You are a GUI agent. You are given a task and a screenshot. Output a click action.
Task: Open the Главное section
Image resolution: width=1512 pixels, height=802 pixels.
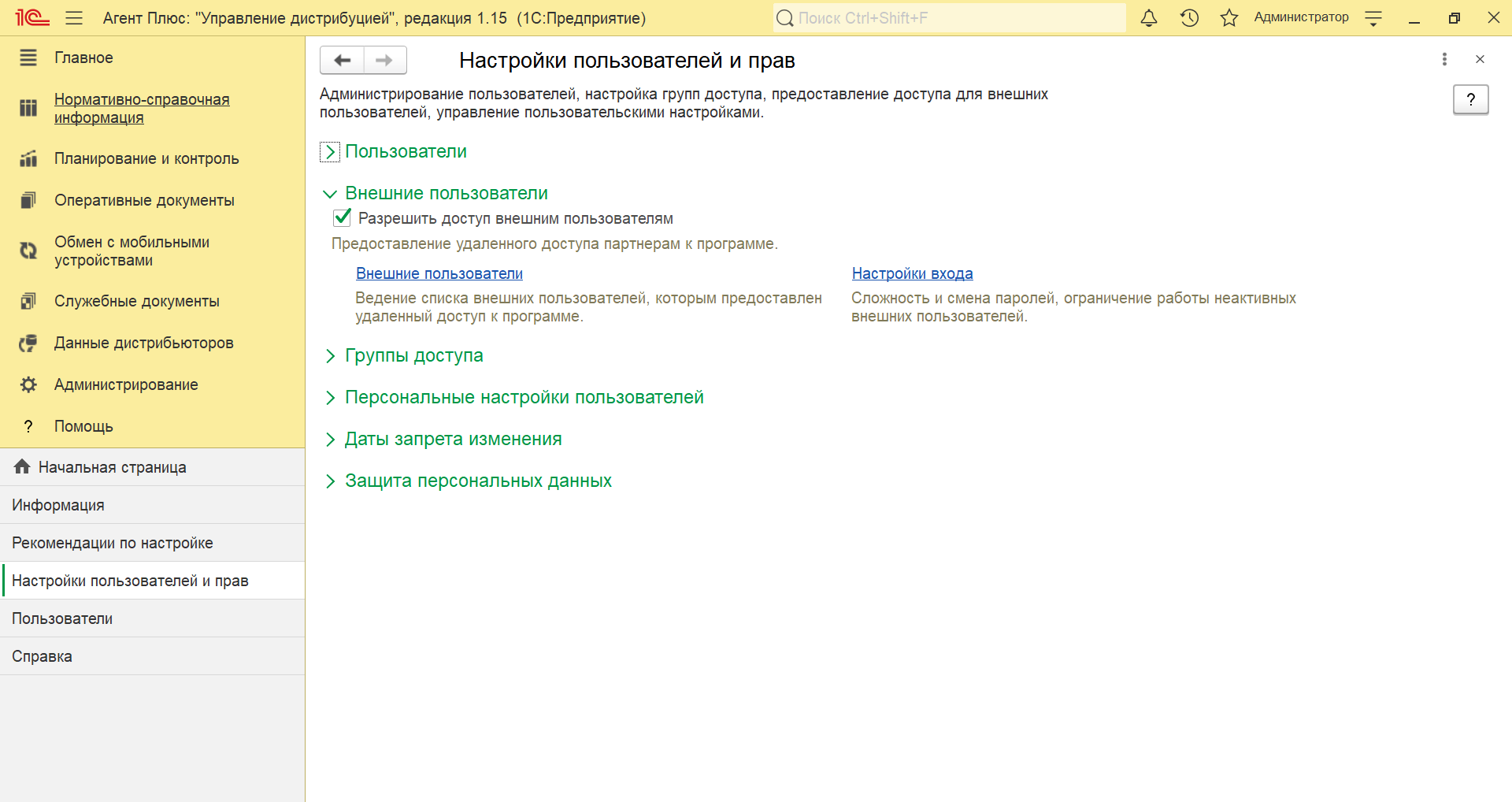[x=152, y=58]
